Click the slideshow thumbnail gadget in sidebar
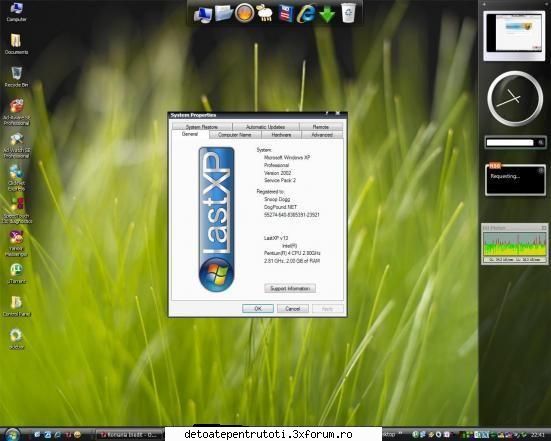 click(x=514, y=35)
